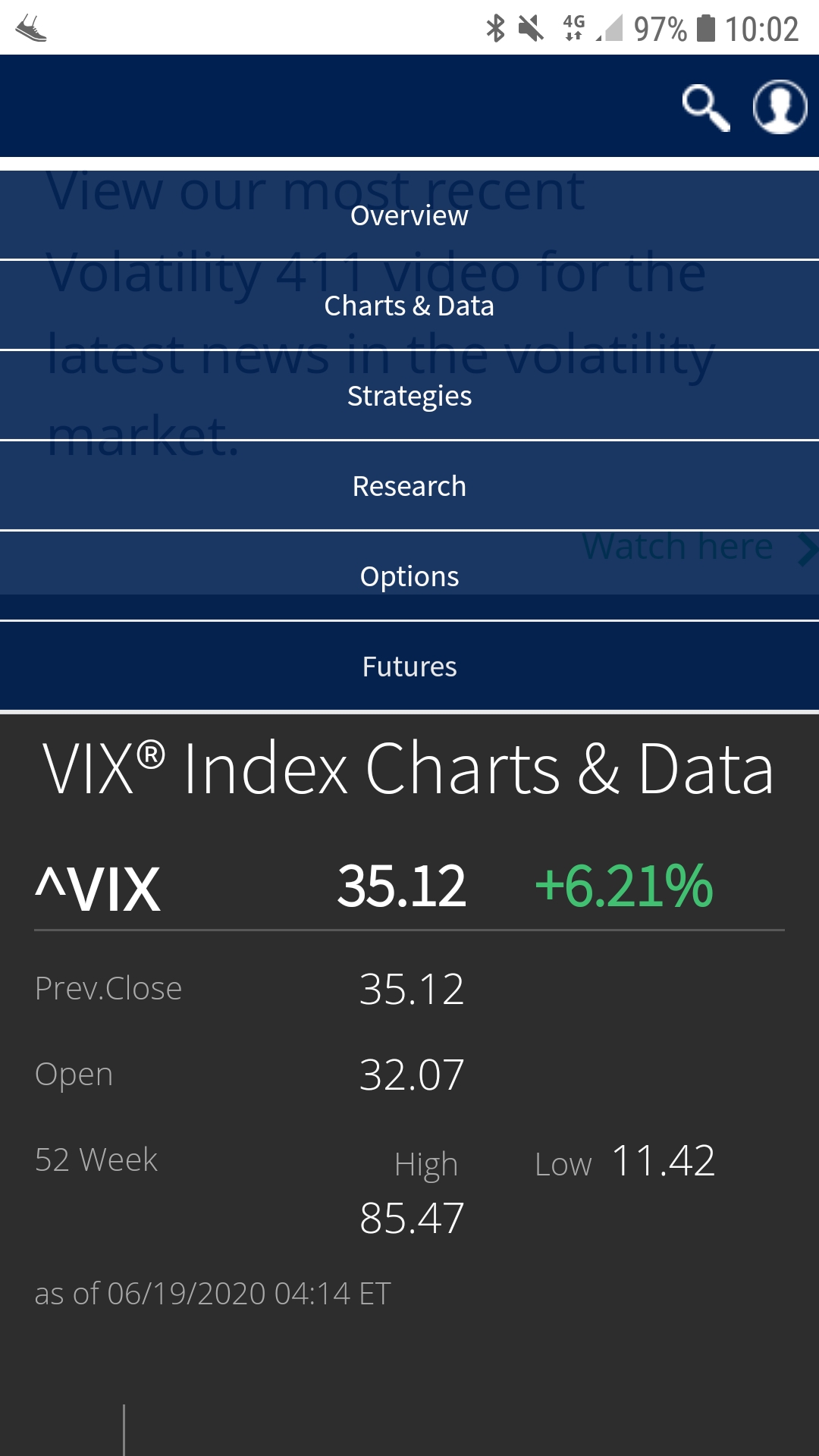Select the Futures menu item
The width and height of the screenshot is (819, 1456).
point(409,667)
